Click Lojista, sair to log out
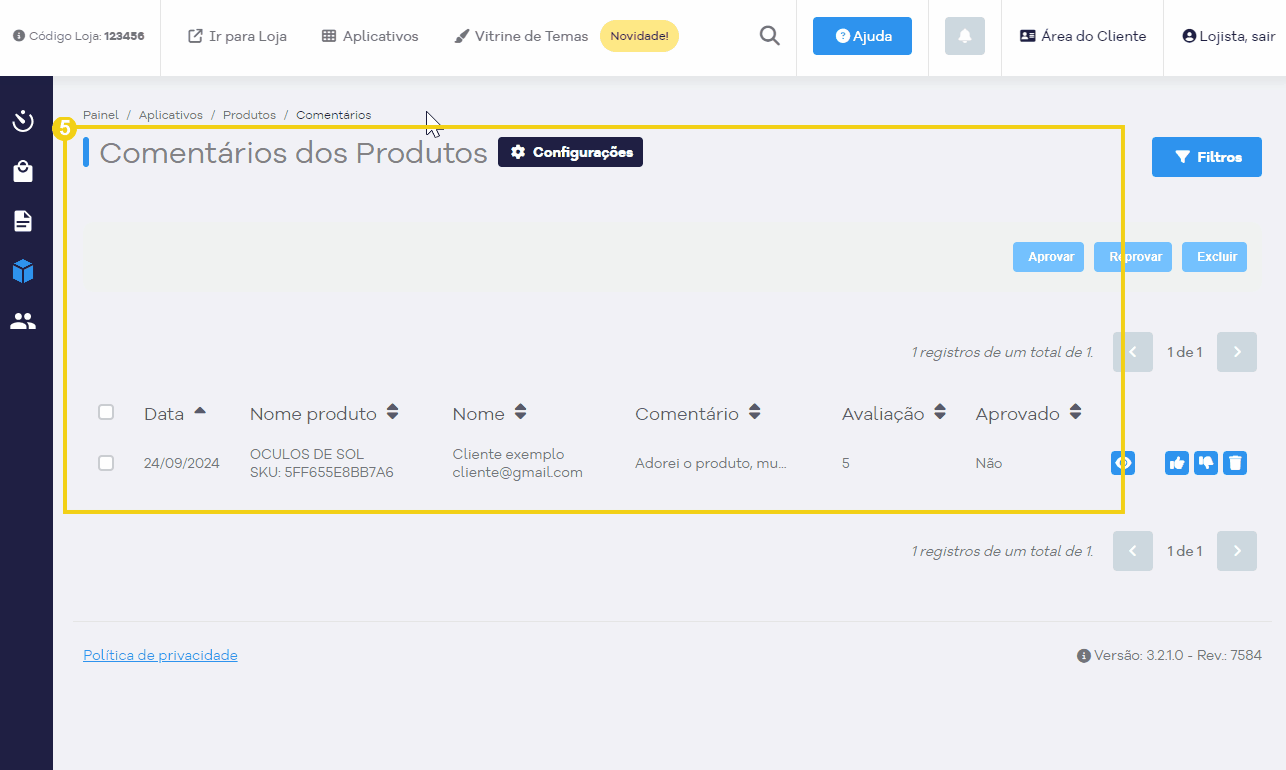The width and height of the screenshot is (1286, 770). point(1229,36)
